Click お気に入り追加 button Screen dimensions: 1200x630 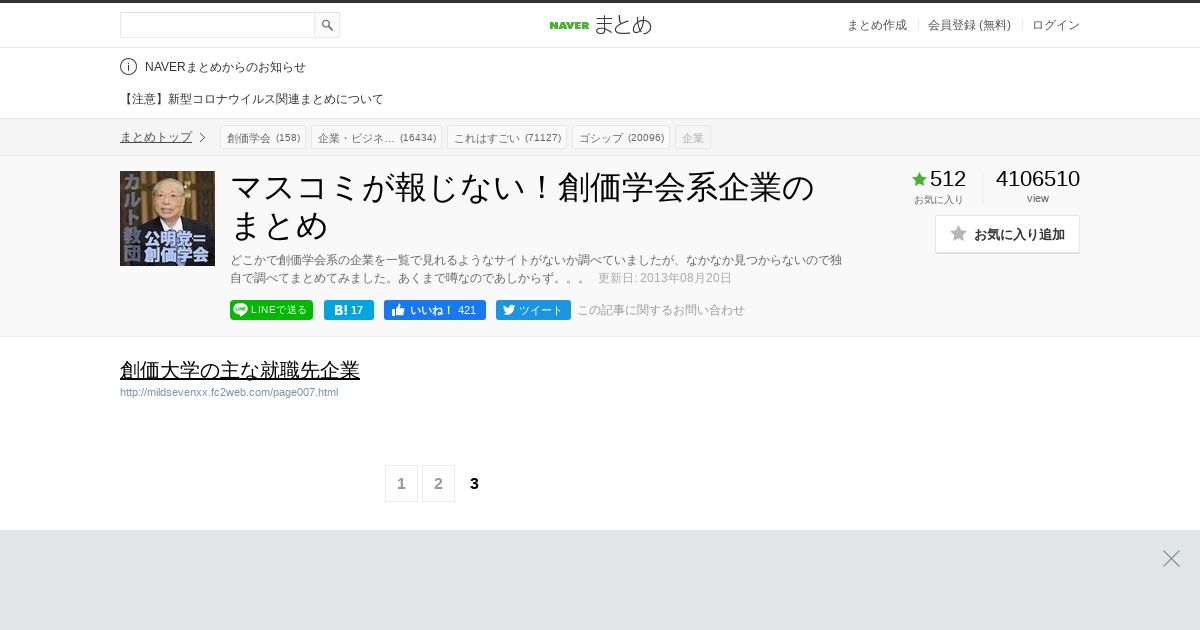pyautogui.click(x=1007, y=234)
